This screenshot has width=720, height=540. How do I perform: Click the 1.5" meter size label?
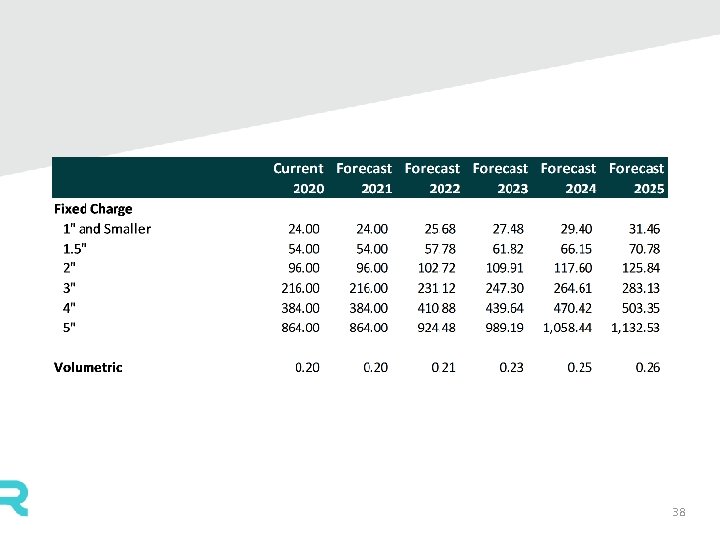pos(75,248)
